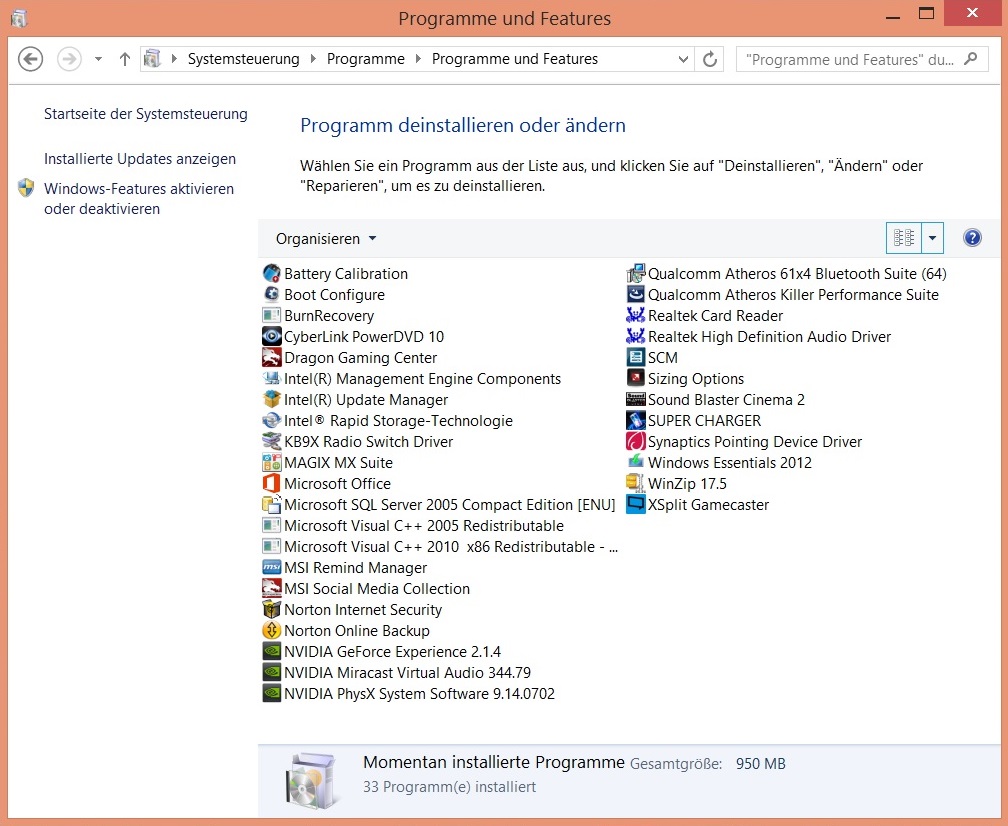
Task: Open Installierte Updates anzeigen link
Action: pos(140,159)
